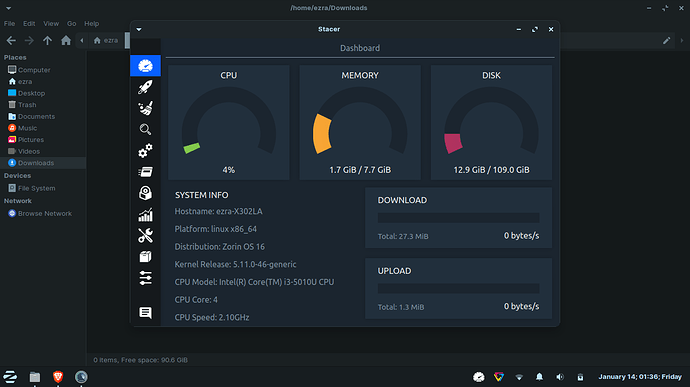Open Feedback chat icon in Stacer sidebar
This screenshot has width=690, height=387.
[145, 313]
